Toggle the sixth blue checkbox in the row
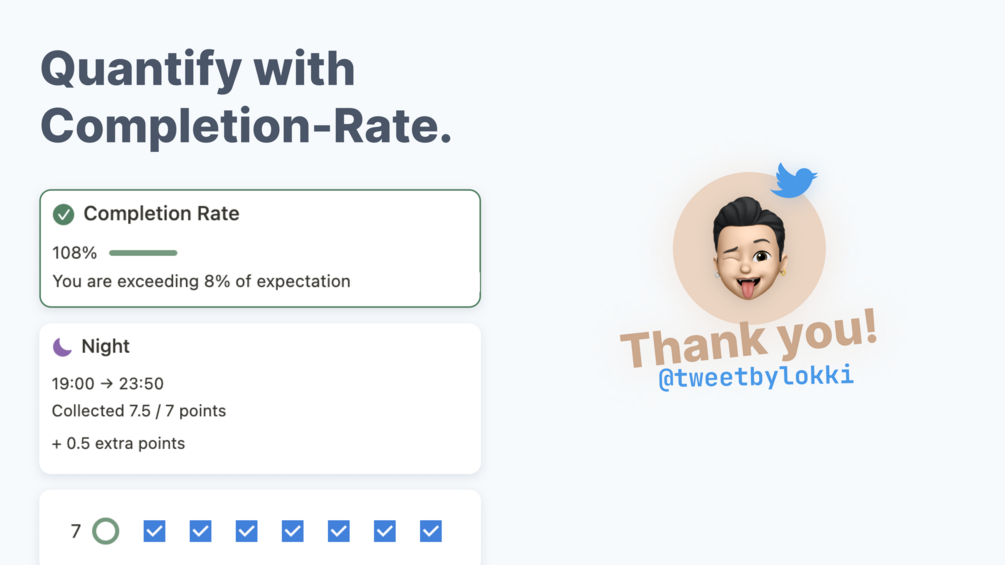The width and height of the screenshot is (1005, 565). pos(385,531)
